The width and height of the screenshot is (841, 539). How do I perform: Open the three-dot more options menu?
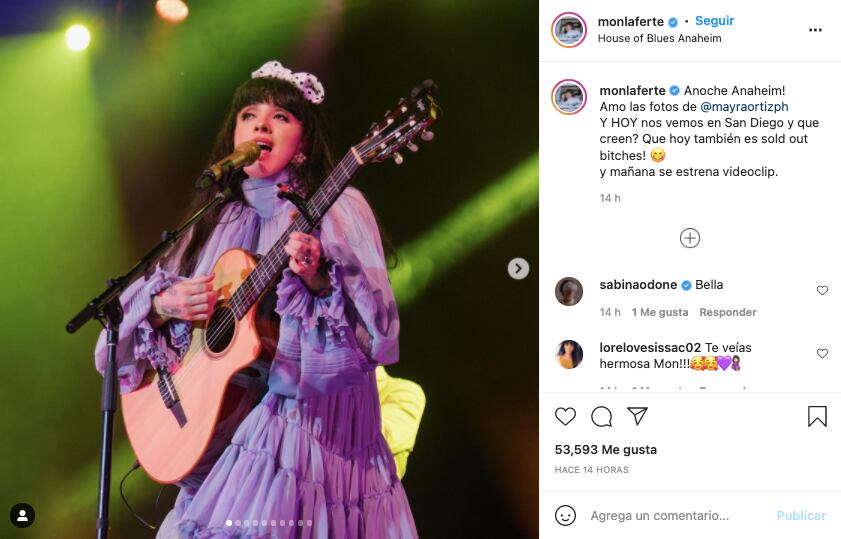815,30
